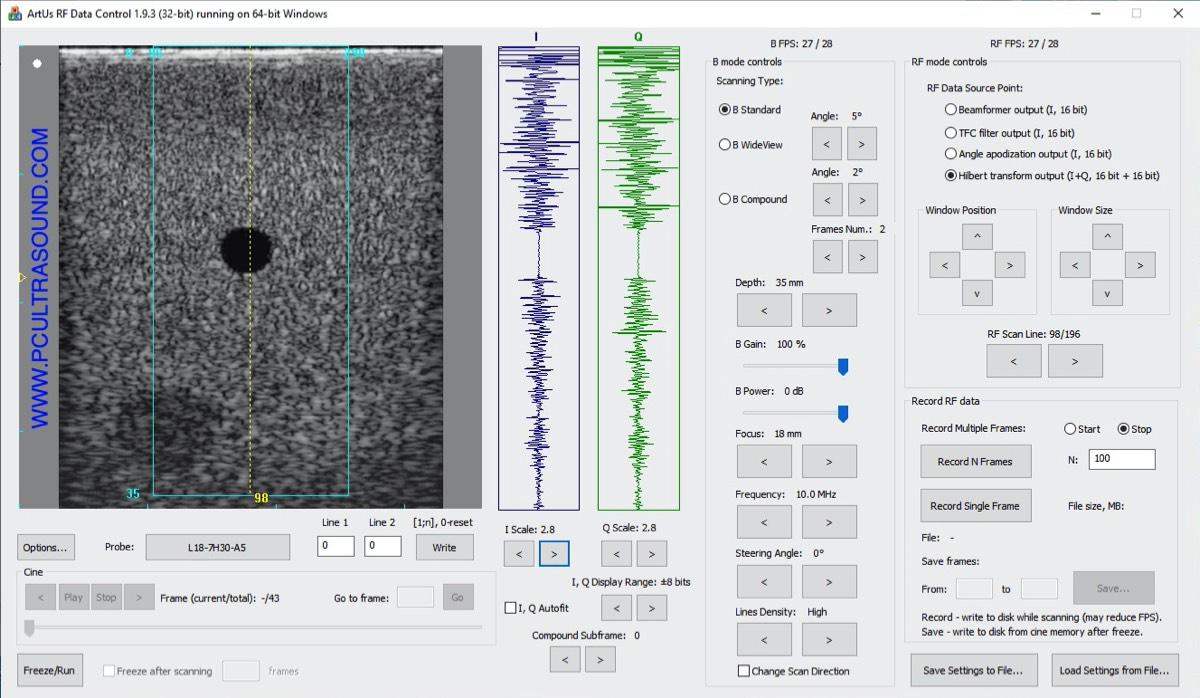The width and height of the screenshot is (1200, 698).
Task: Increase the RF window size vertically
Action: click(x=1107, y=237)
